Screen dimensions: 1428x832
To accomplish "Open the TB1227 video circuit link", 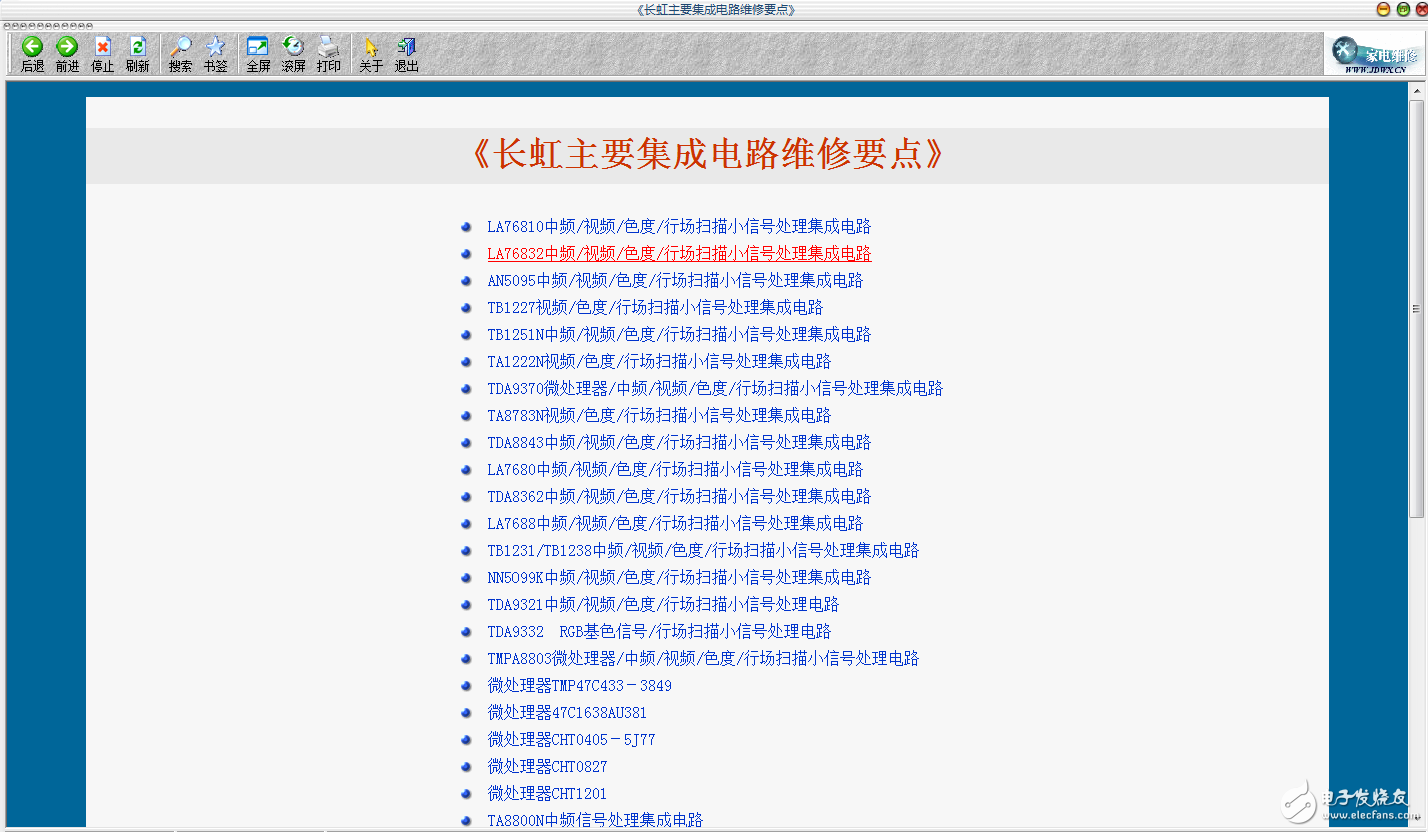I will click(x=654, y=307).
